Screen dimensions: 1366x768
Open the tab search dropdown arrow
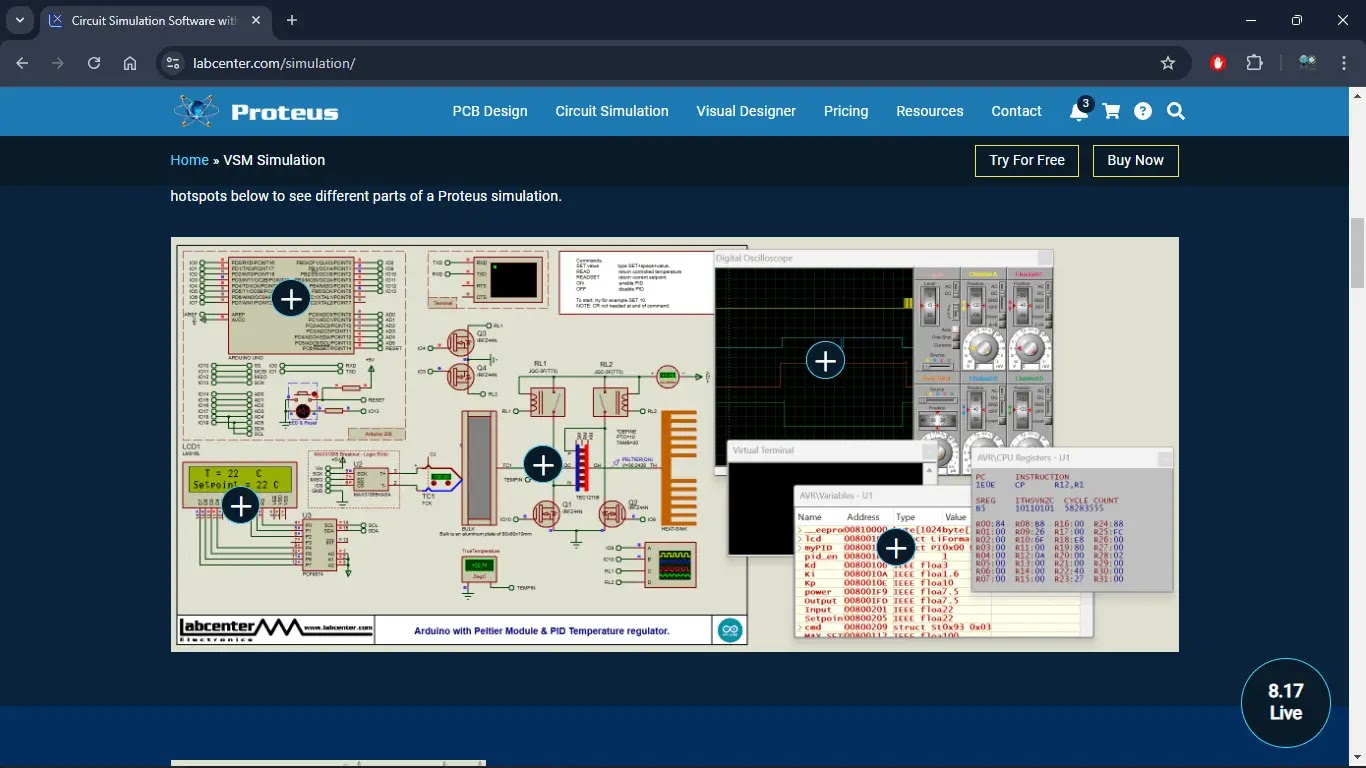(x=19, y=20)
